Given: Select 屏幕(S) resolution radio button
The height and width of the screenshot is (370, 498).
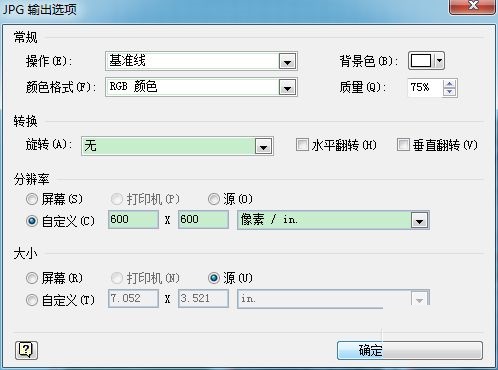Looking at the screenshot, I should [x=32, y=199].
